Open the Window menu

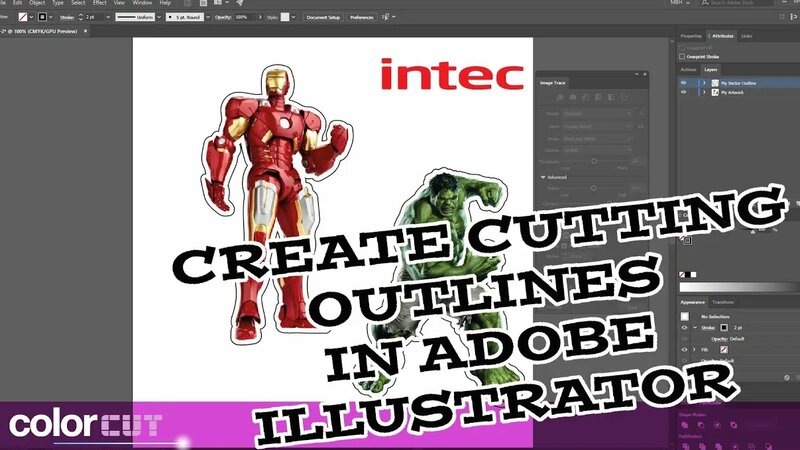coord(142,3)
